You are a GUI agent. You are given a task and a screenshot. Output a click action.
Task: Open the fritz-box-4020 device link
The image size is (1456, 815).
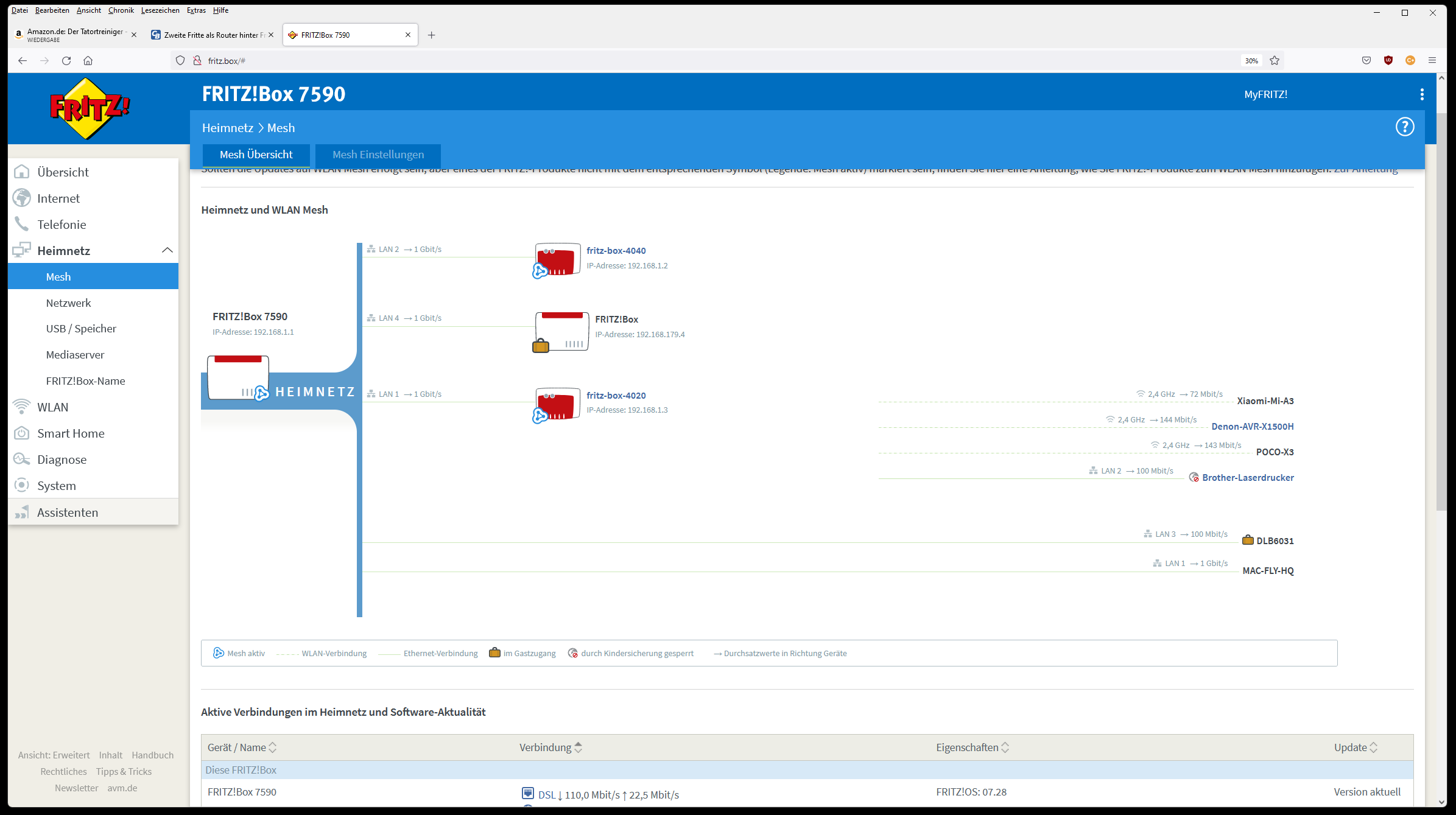pos(616,396)
